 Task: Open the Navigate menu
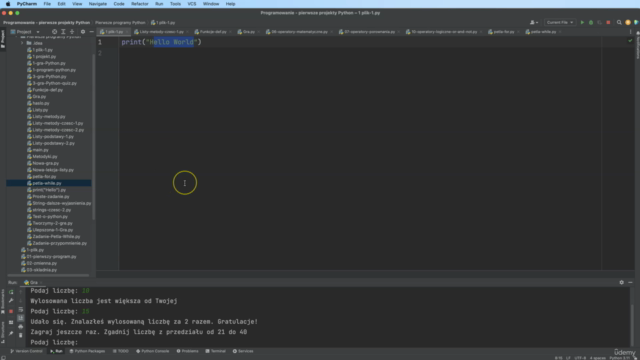pos(98,4)
